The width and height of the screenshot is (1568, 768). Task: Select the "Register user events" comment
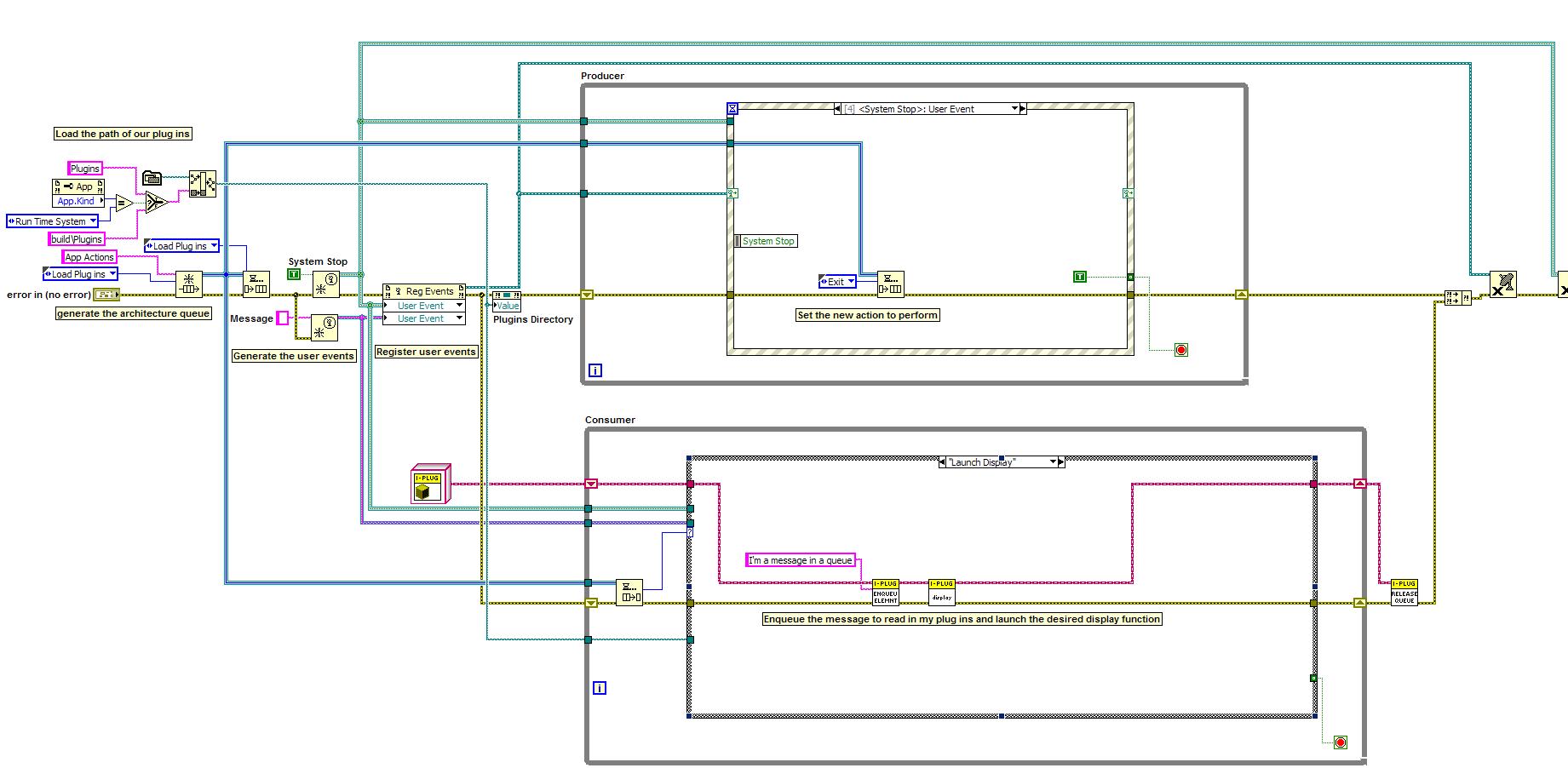tap(426, 352)
